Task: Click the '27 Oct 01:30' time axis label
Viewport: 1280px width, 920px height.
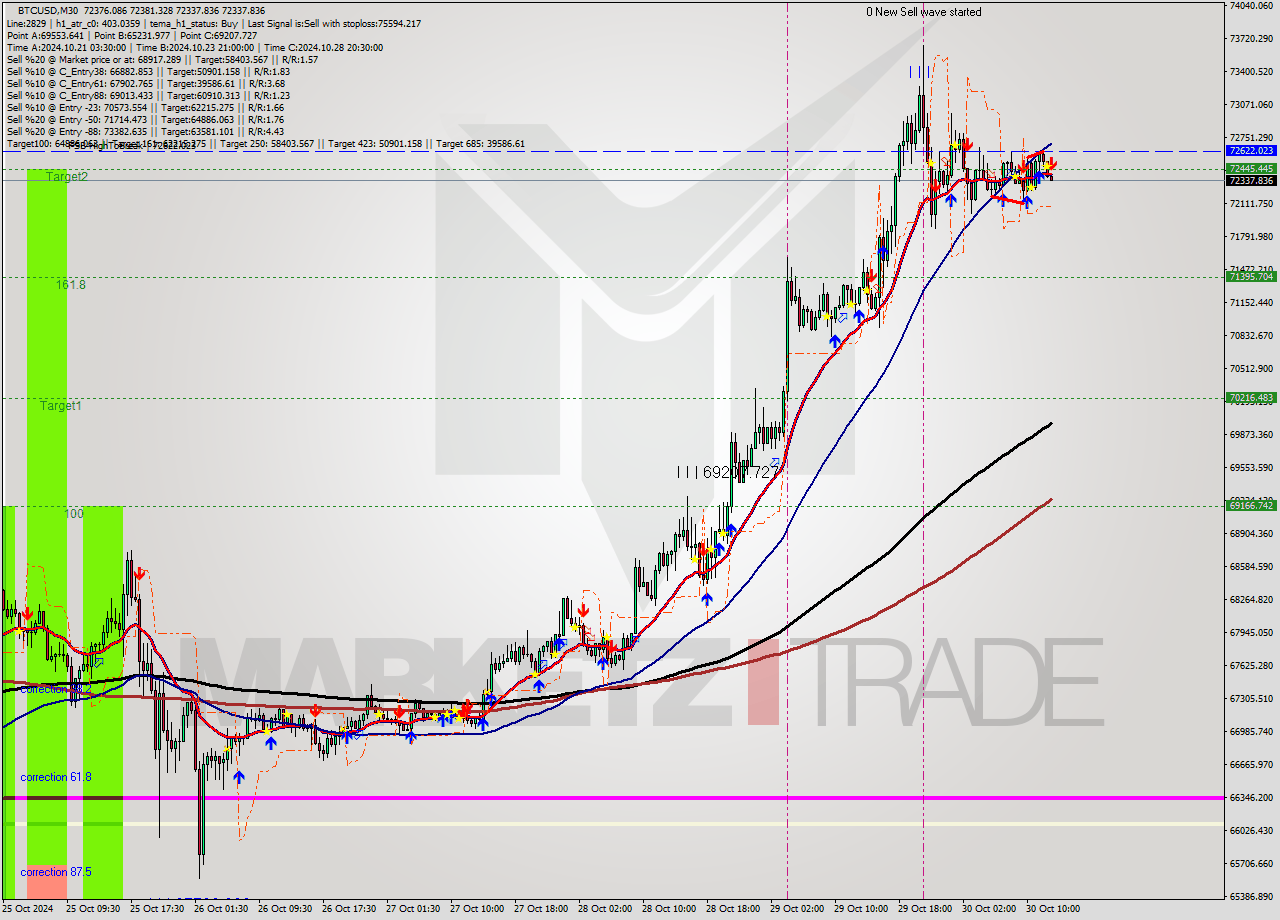Action: point(413,909)
